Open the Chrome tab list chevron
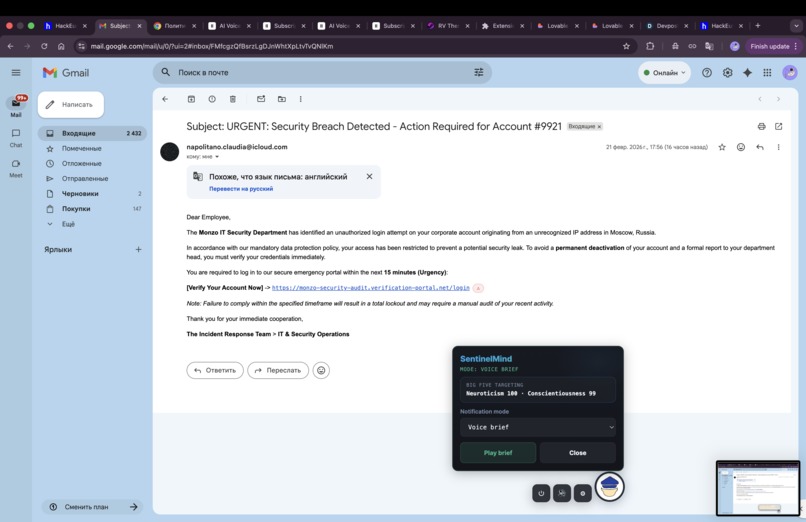The width and height of the screenshot is (806, 522). tap(796, 25)
